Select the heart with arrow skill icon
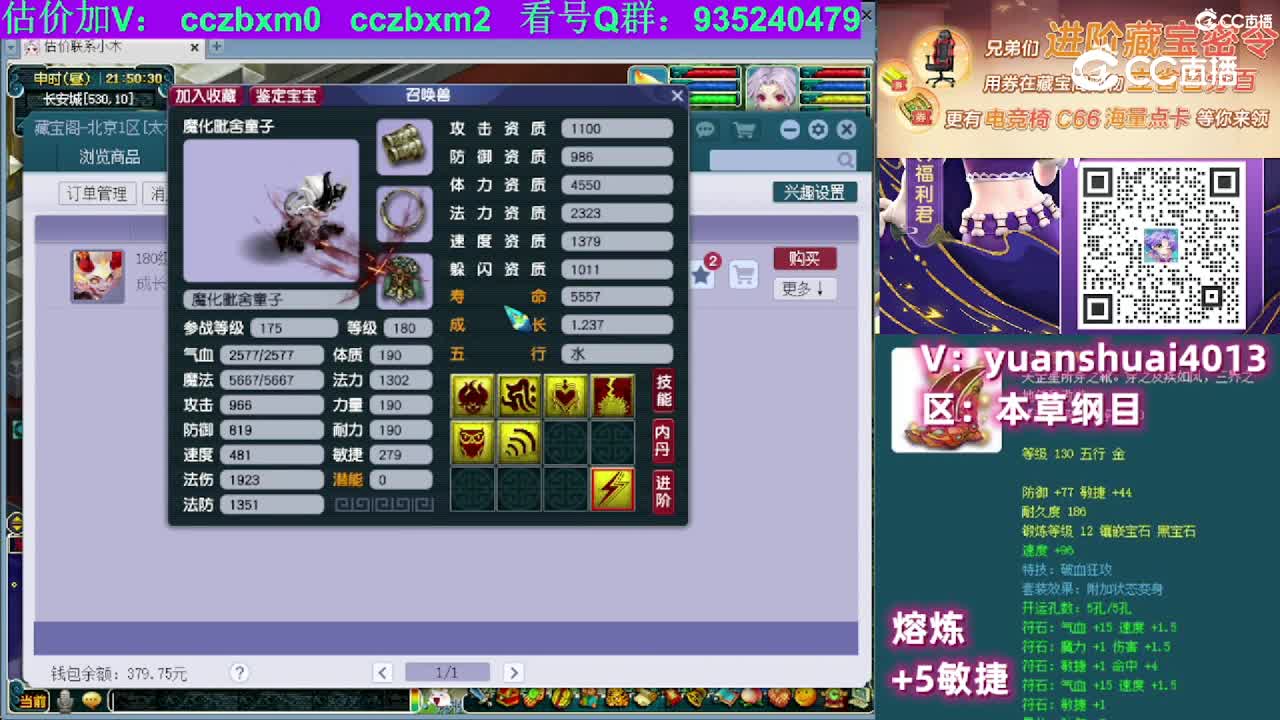1280x720 pixels. point(566,396)
